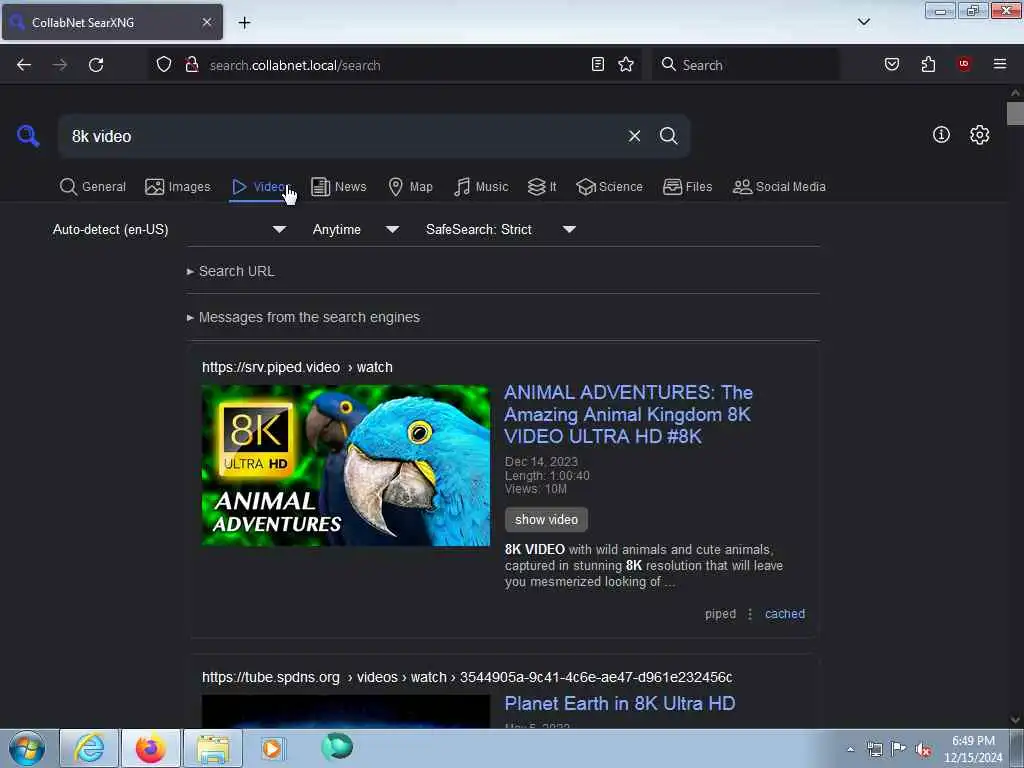Save page to Pocket
The height and width of the screenshot is (768, 1024).
(892, 64)
